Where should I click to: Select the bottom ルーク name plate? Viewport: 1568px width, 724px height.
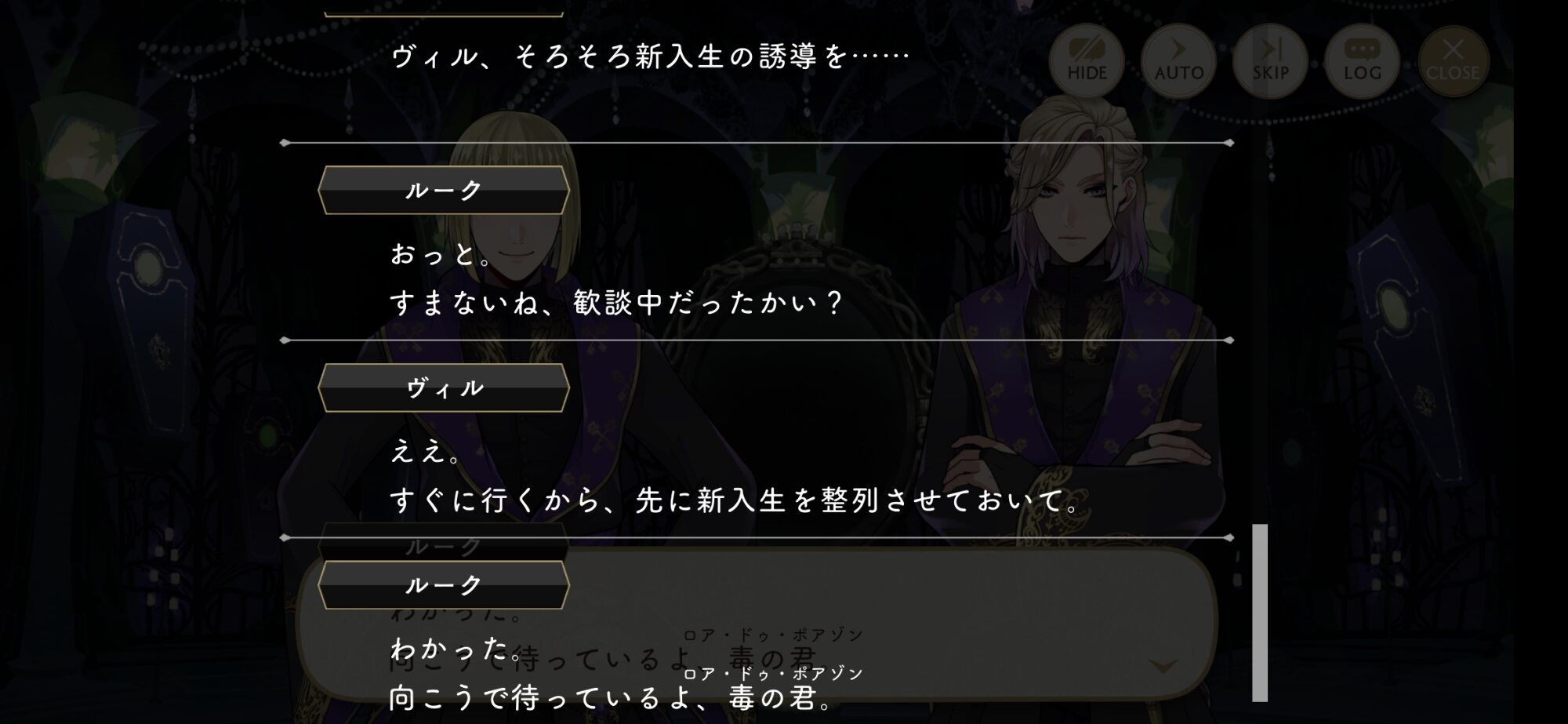pos(444,585)
